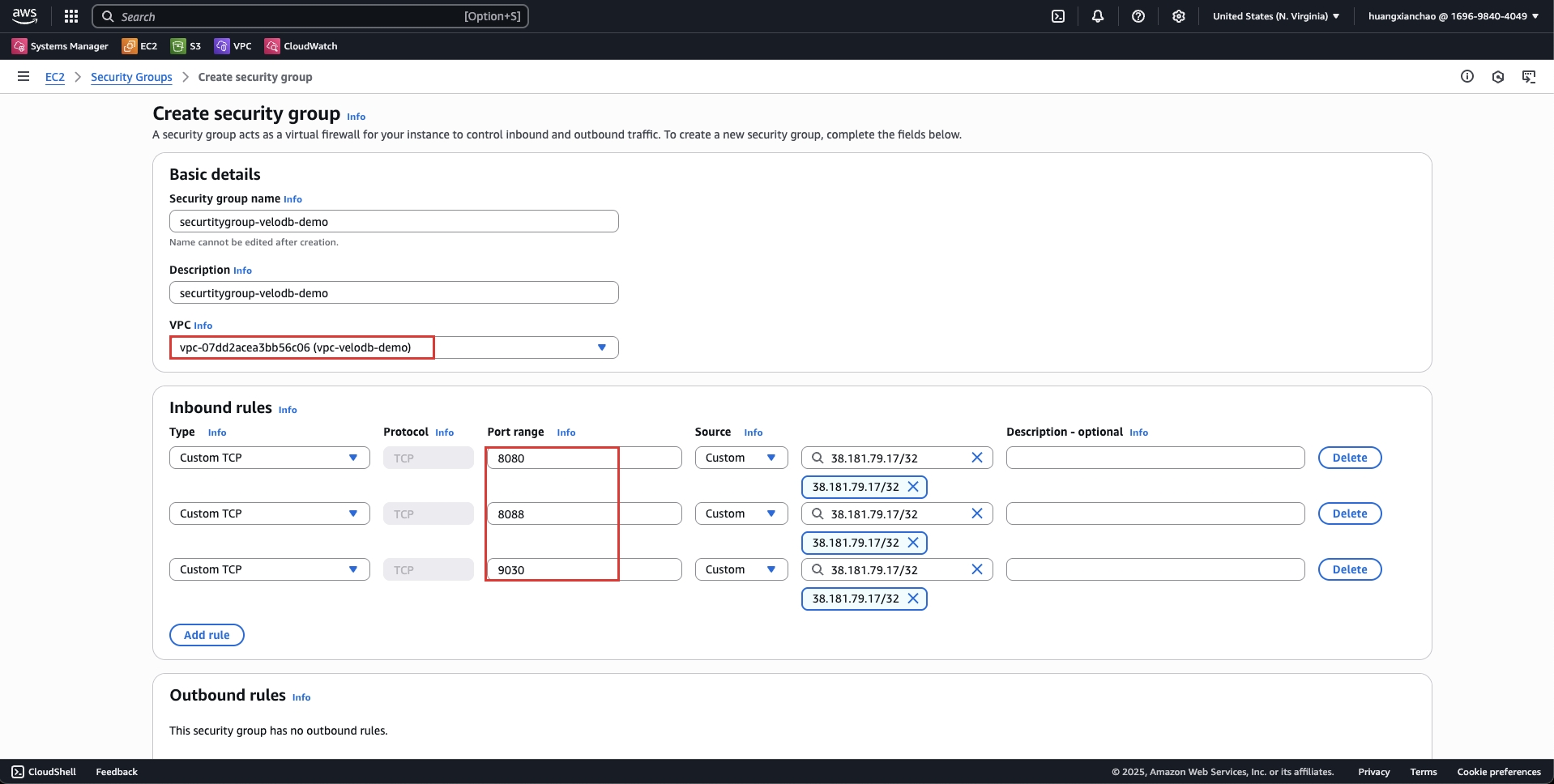
Task: Go to EC2 breadcrumb
Action: point(55,77)
